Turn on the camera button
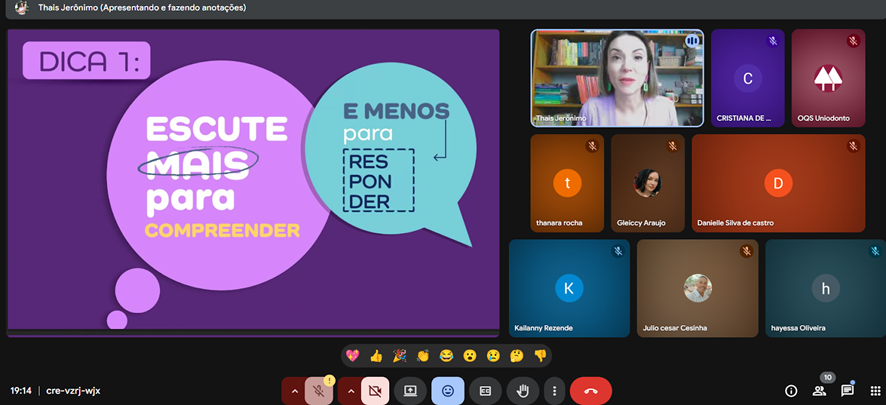886x405 pixels. coord(376,391)
